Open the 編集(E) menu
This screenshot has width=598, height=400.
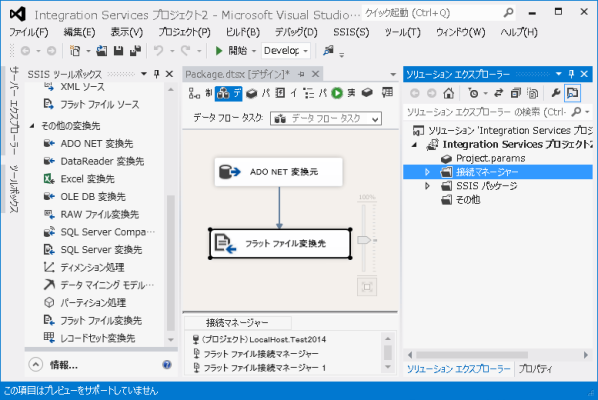tap(79, 32)
